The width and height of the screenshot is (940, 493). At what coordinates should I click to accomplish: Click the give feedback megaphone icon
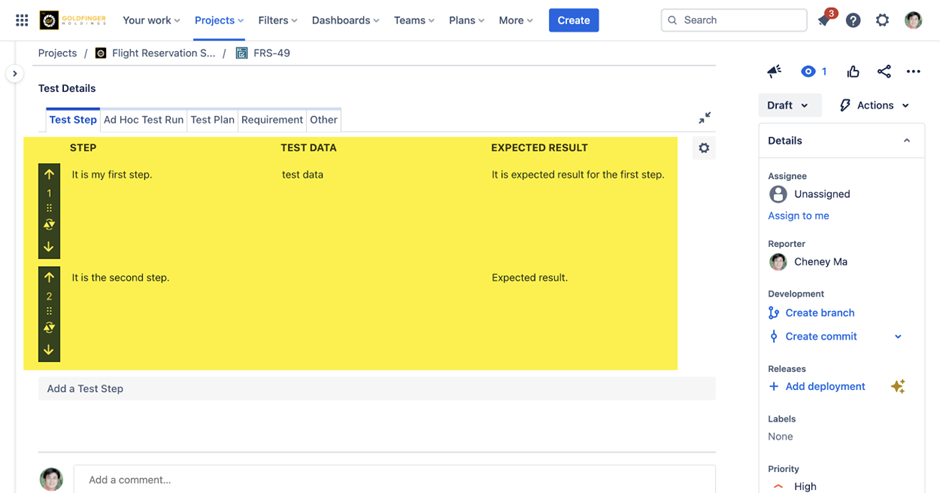click(774, 71)
